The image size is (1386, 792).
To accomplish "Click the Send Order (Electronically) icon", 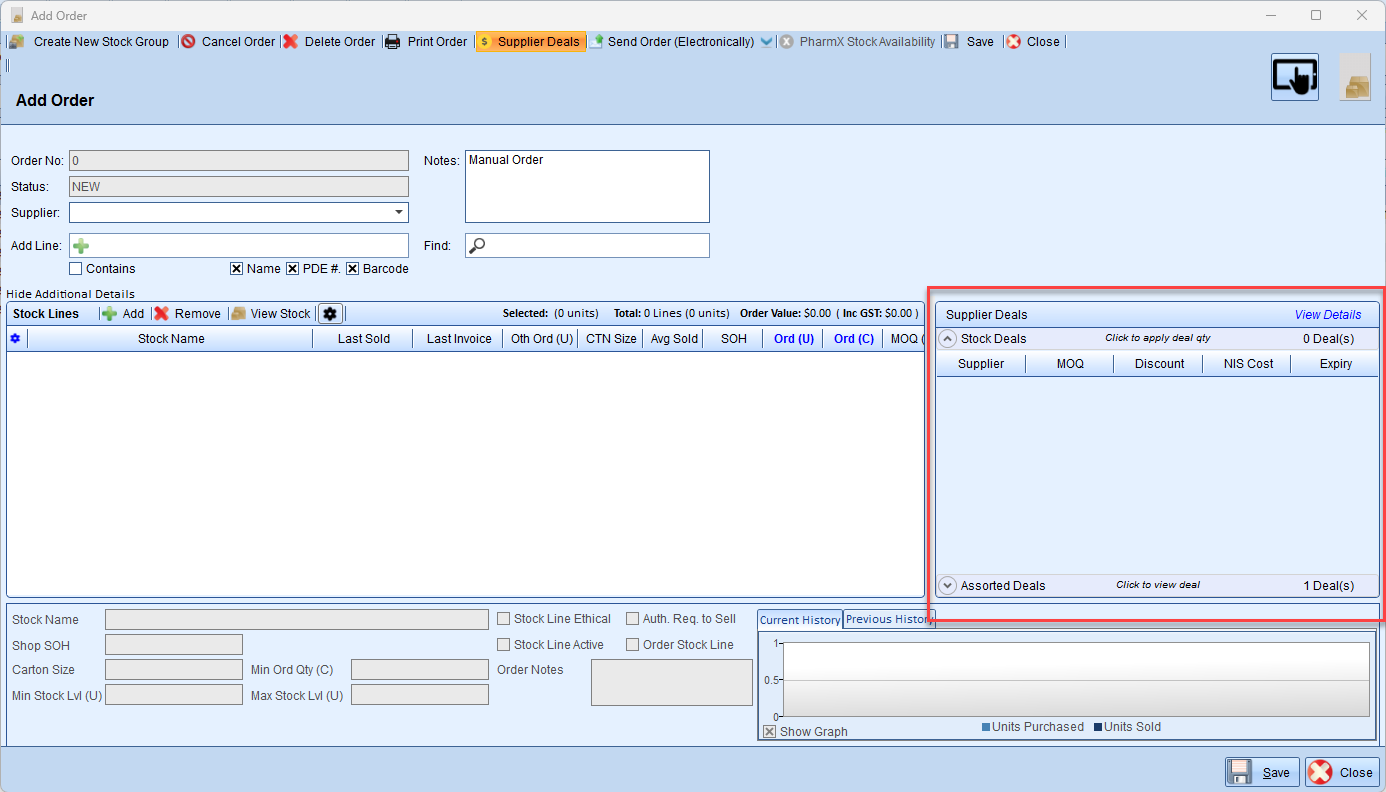I will tap(596, 42).
